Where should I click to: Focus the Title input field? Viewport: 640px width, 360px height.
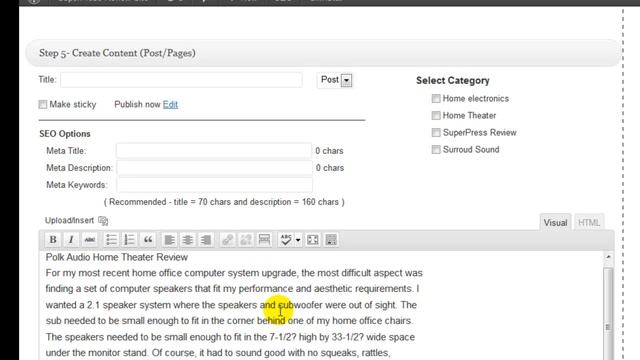tap(181, 80)
